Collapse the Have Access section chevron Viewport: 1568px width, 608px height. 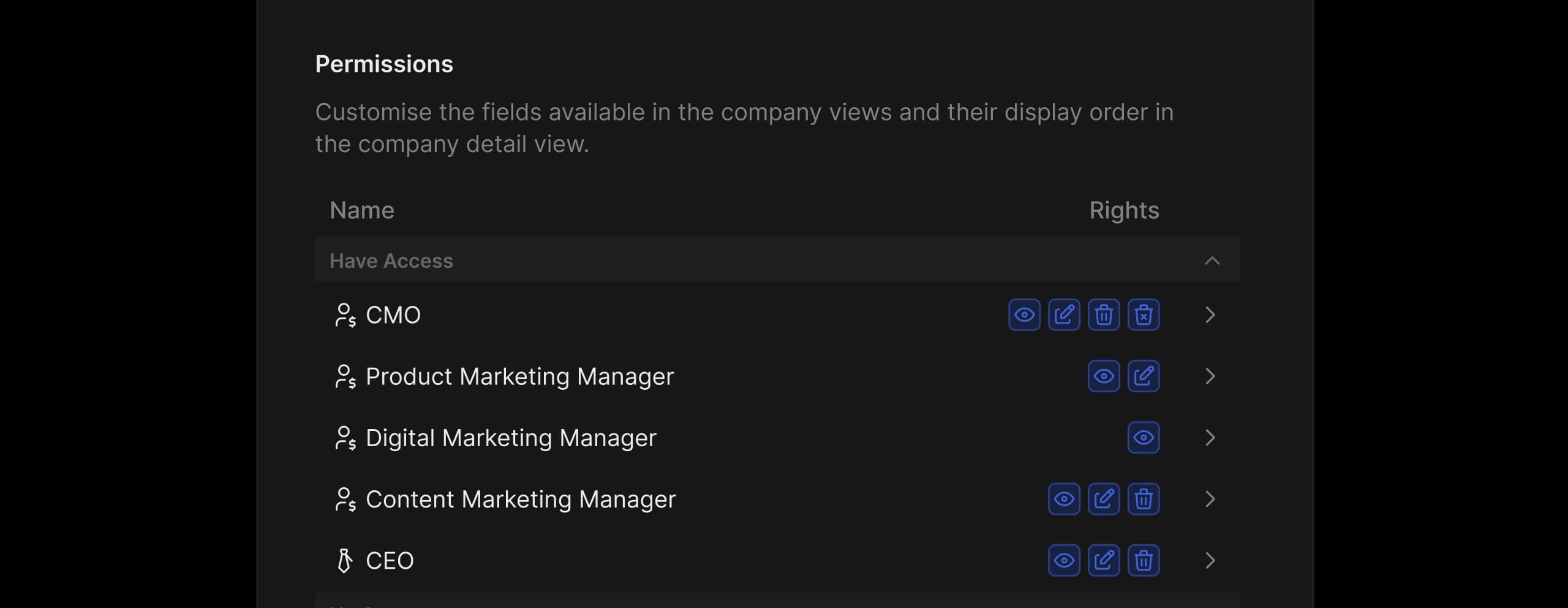point(1212,261)
